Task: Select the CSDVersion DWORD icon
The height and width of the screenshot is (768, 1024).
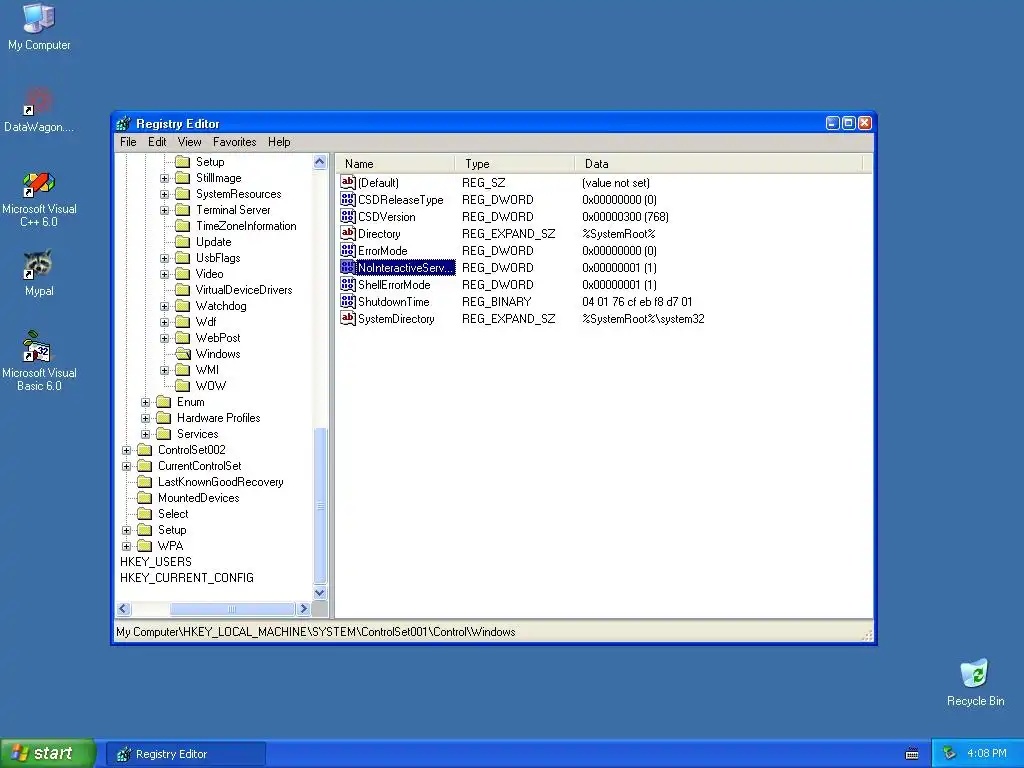Action: coord(347,216)
